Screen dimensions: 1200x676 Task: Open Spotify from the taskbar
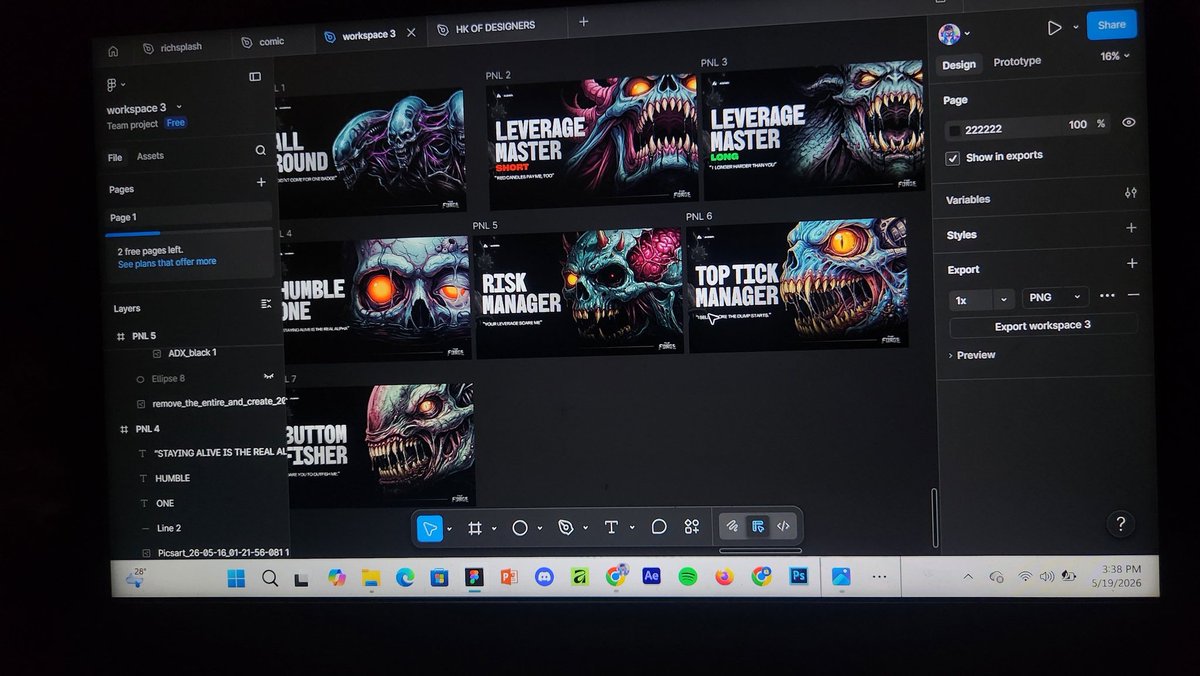[687, 577]
